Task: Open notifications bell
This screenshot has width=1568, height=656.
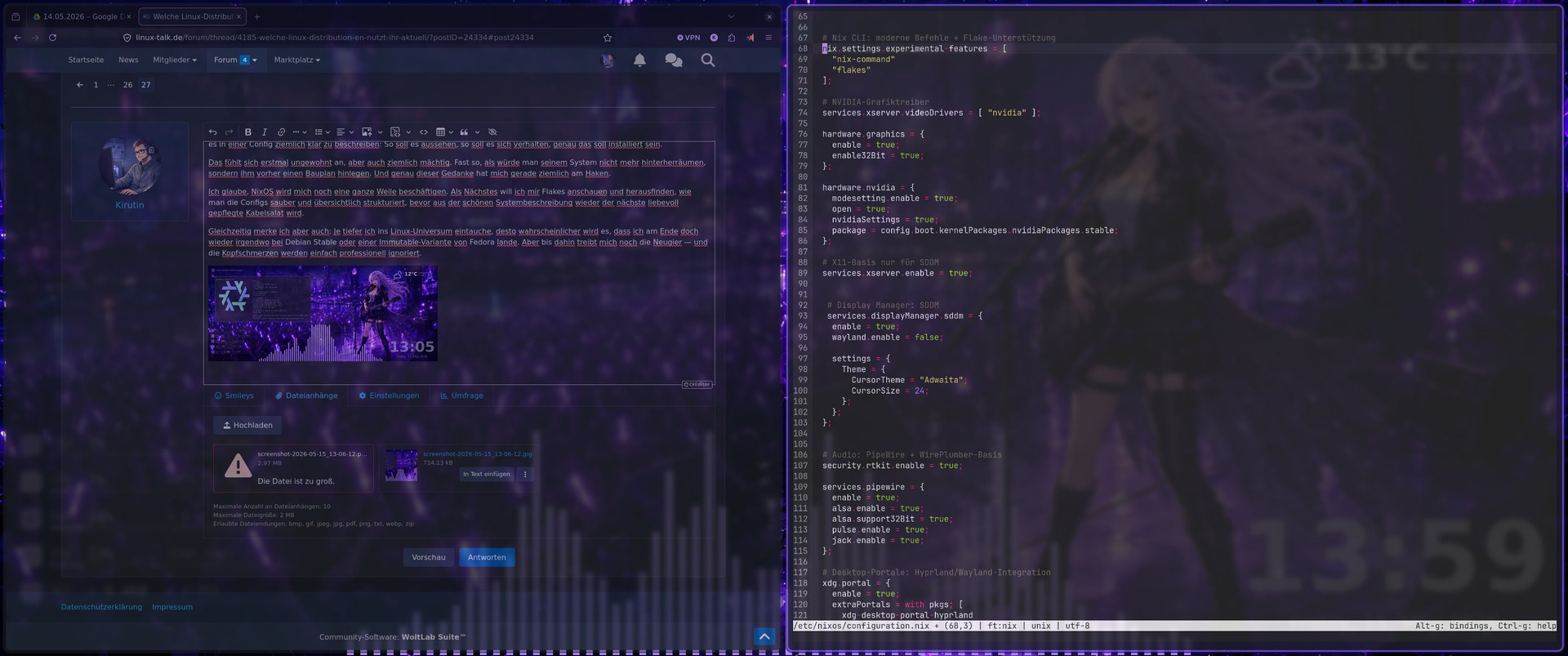Action: tap(639, 60)
